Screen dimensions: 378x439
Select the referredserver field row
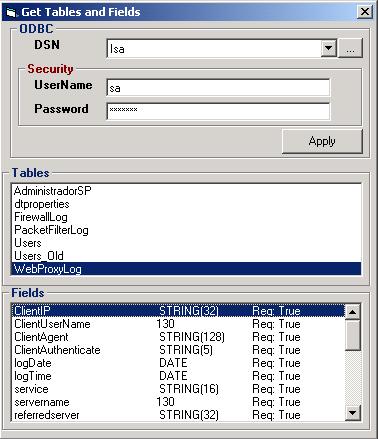178,415
